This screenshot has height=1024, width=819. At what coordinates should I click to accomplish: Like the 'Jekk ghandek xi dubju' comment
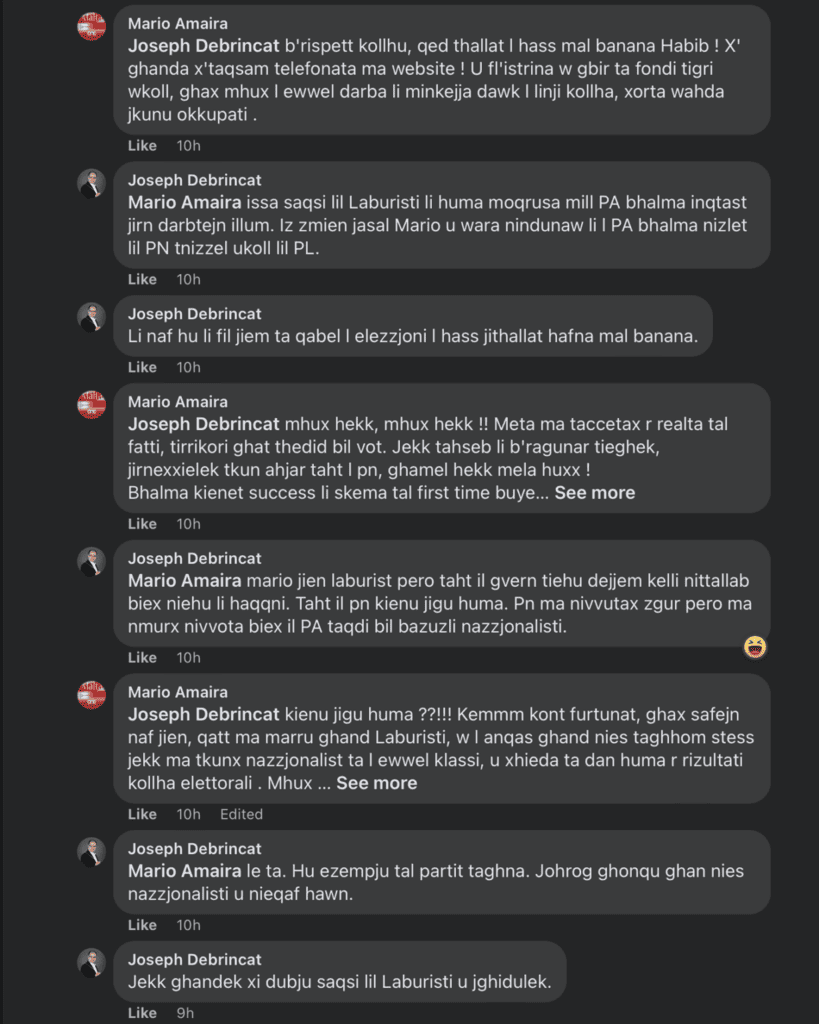(142, 1013)
